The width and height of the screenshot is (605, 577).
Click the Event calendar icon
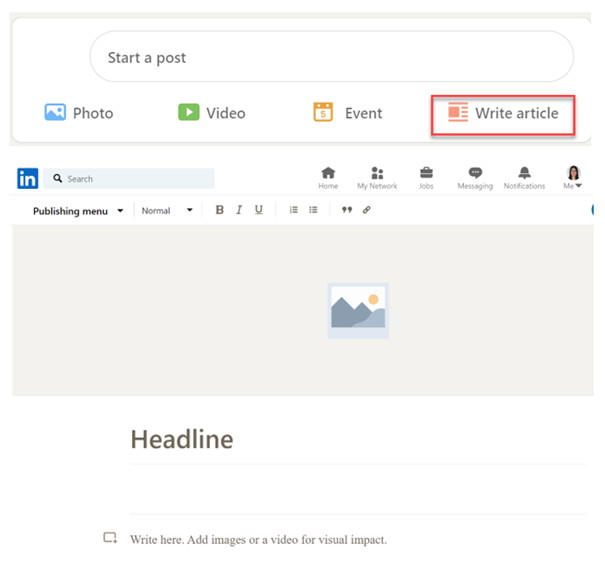click(x=323, y=112)
